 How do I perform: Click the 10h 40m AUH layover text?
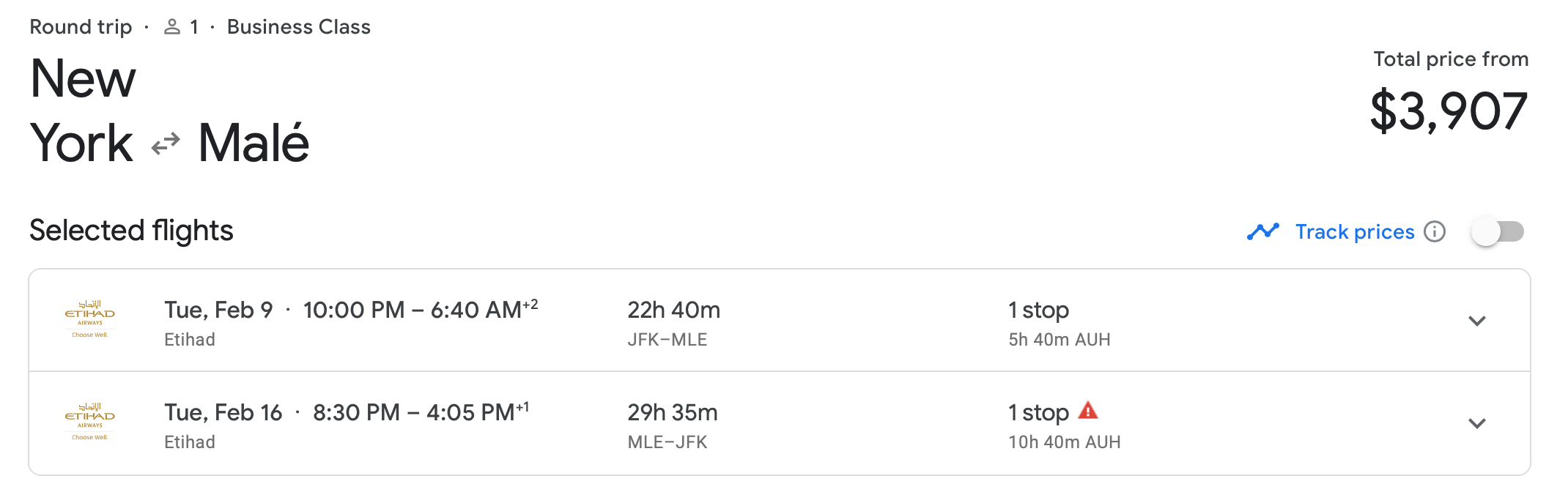(1064, 442)
